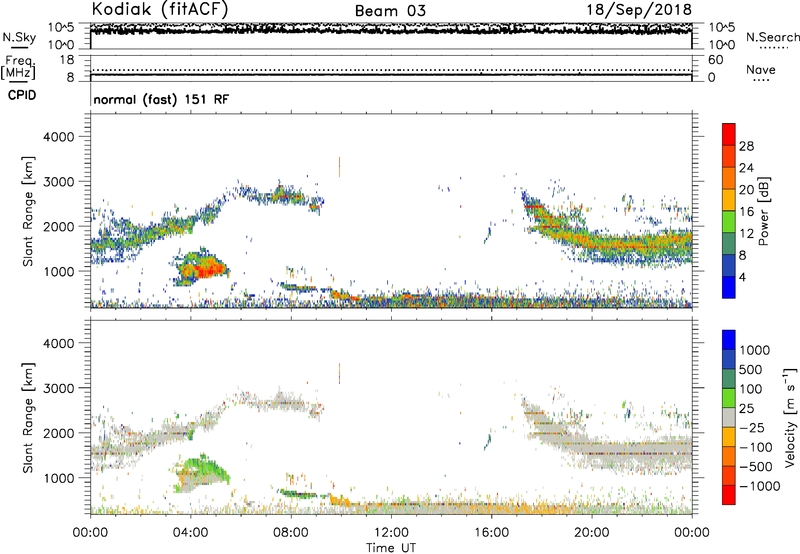Click the "25" tick on Velocity scale

coord(747,409)
